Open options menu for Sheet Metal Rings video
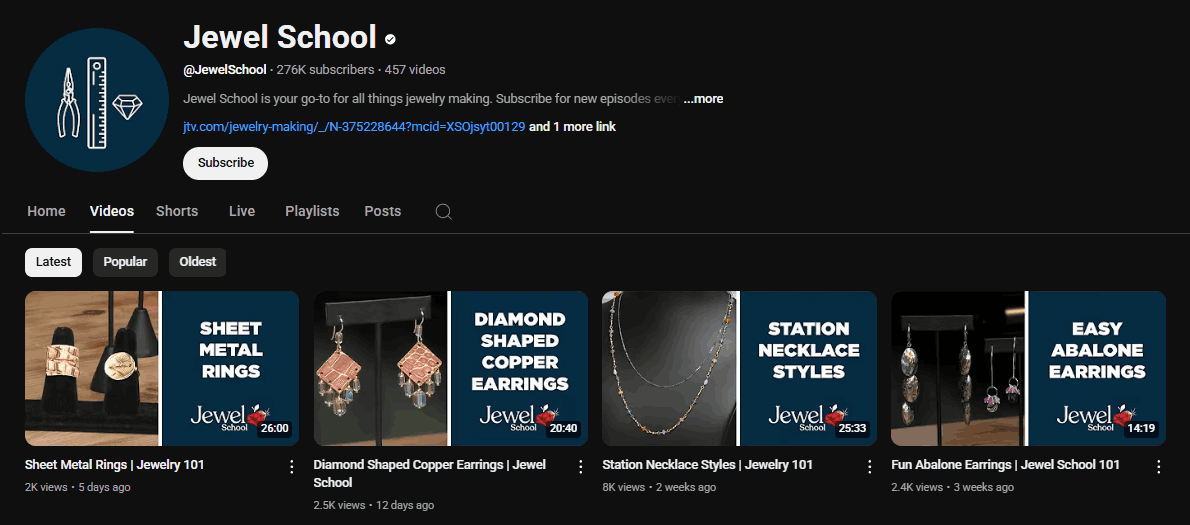 coord(291,467)
